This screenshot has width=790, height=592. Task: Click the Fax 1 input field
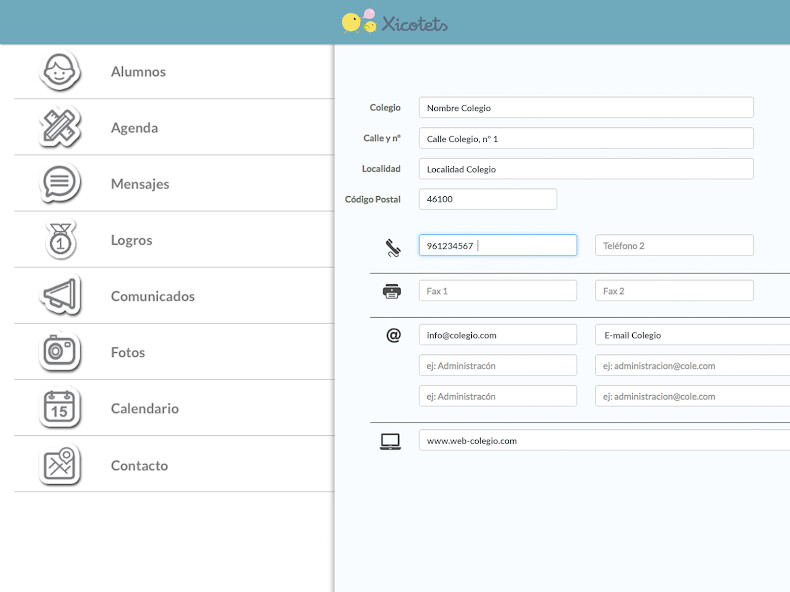pos(498,291)
